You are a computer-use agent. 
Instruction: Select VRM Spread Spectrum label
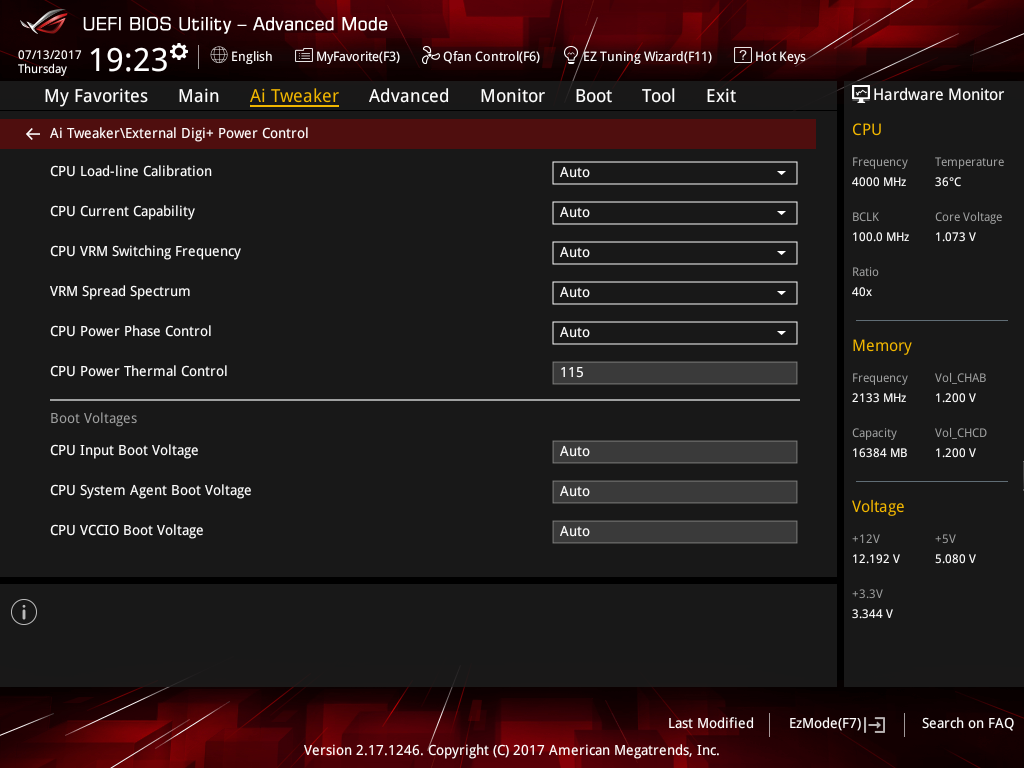point(120,291)
